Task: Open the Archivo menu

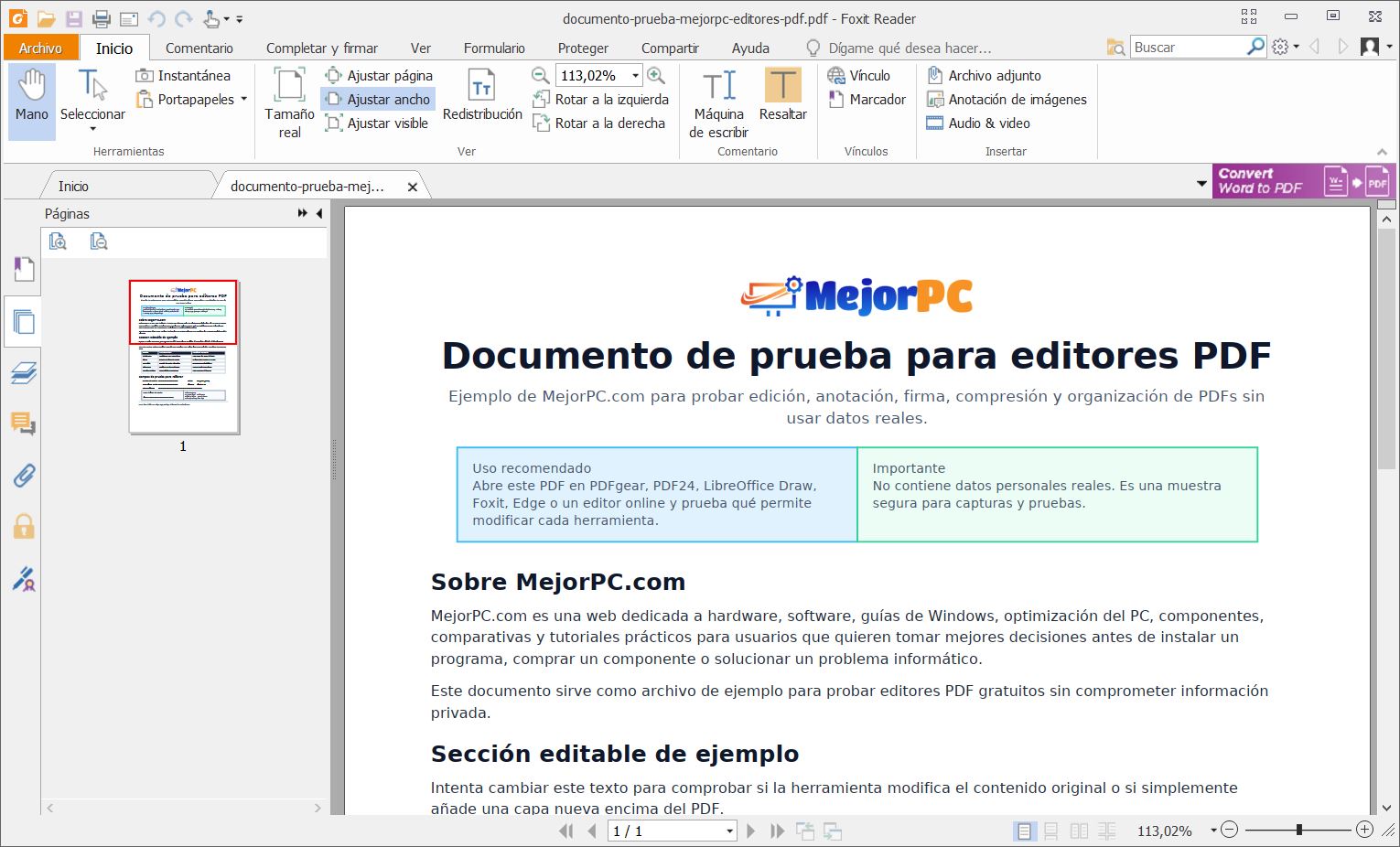Action: pos(40,48)
